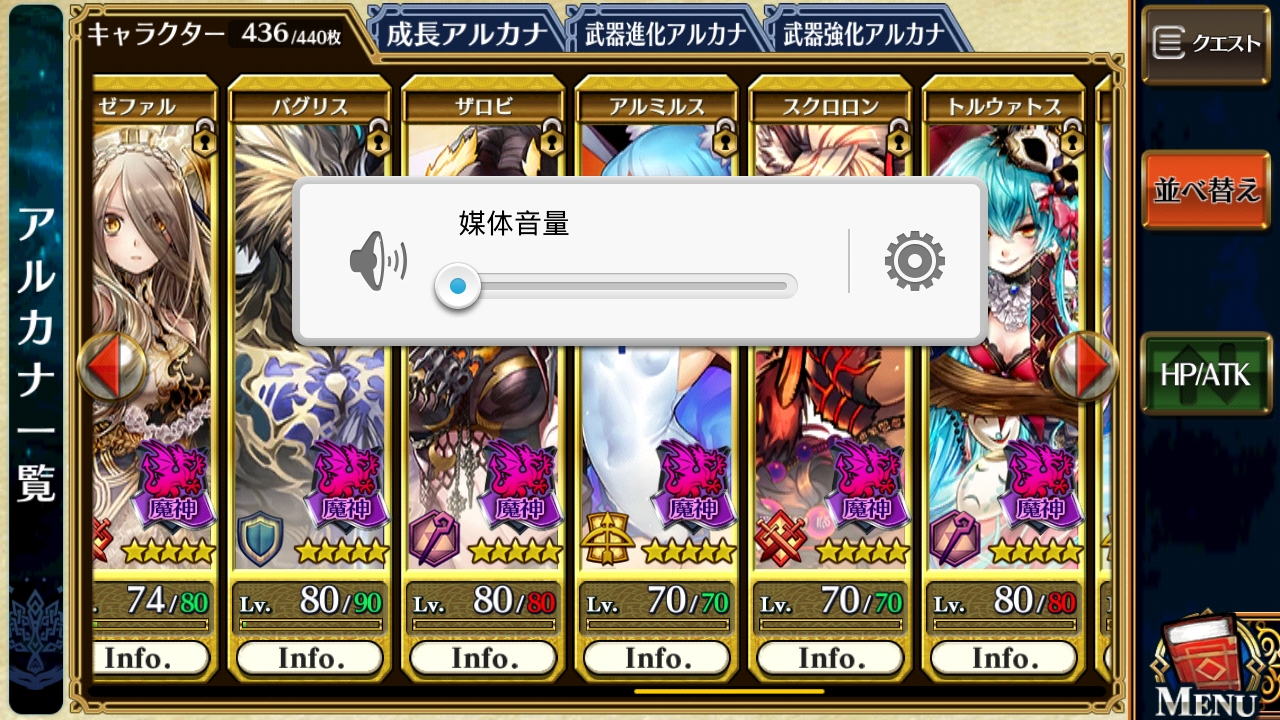Click Info. button under アルミルス
The width and height of the screenshot is (1280, 720).
(x=657, y=658)
